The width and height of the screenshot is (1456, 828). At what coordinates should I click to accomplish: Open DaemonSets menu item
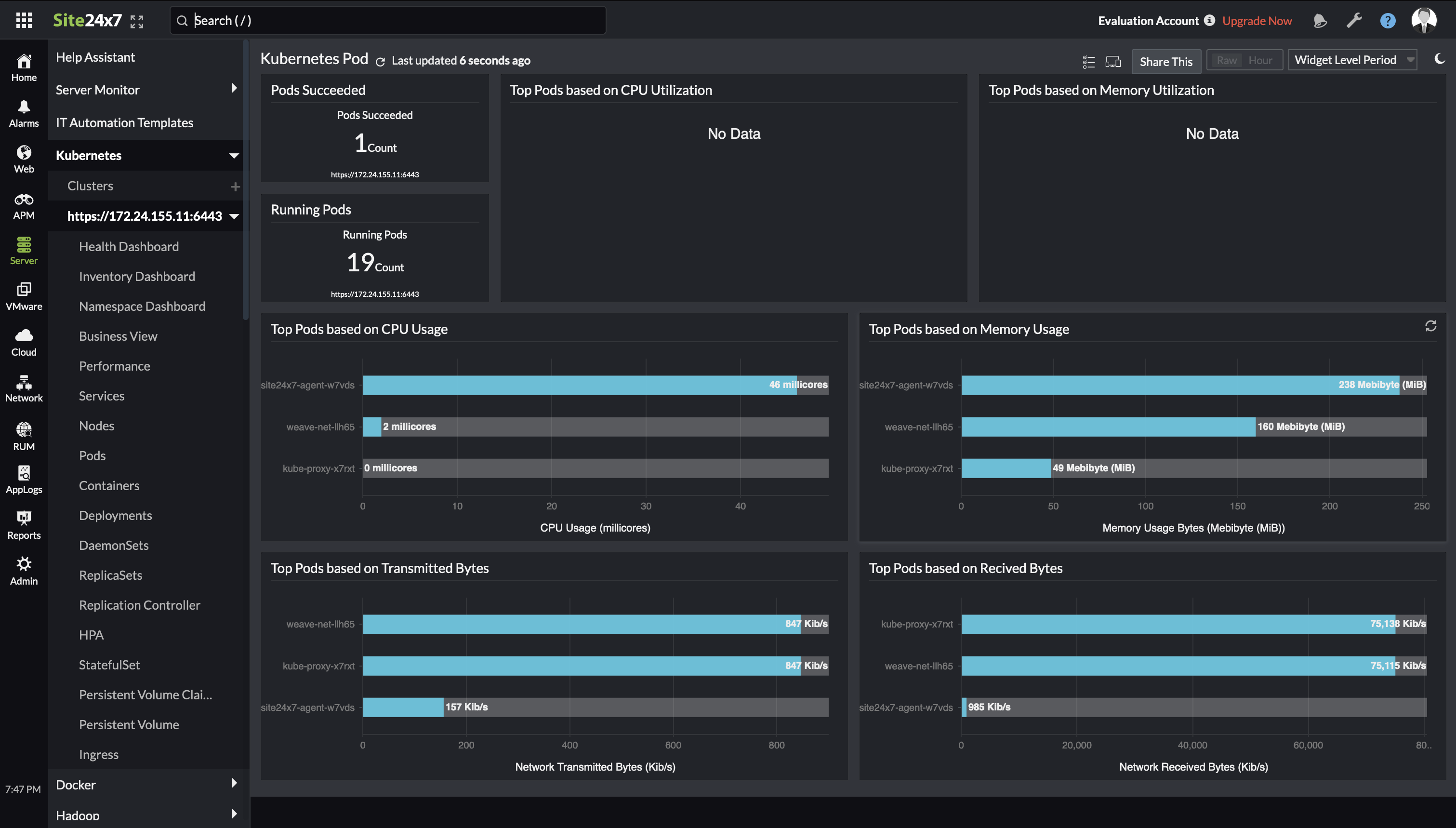113,545
